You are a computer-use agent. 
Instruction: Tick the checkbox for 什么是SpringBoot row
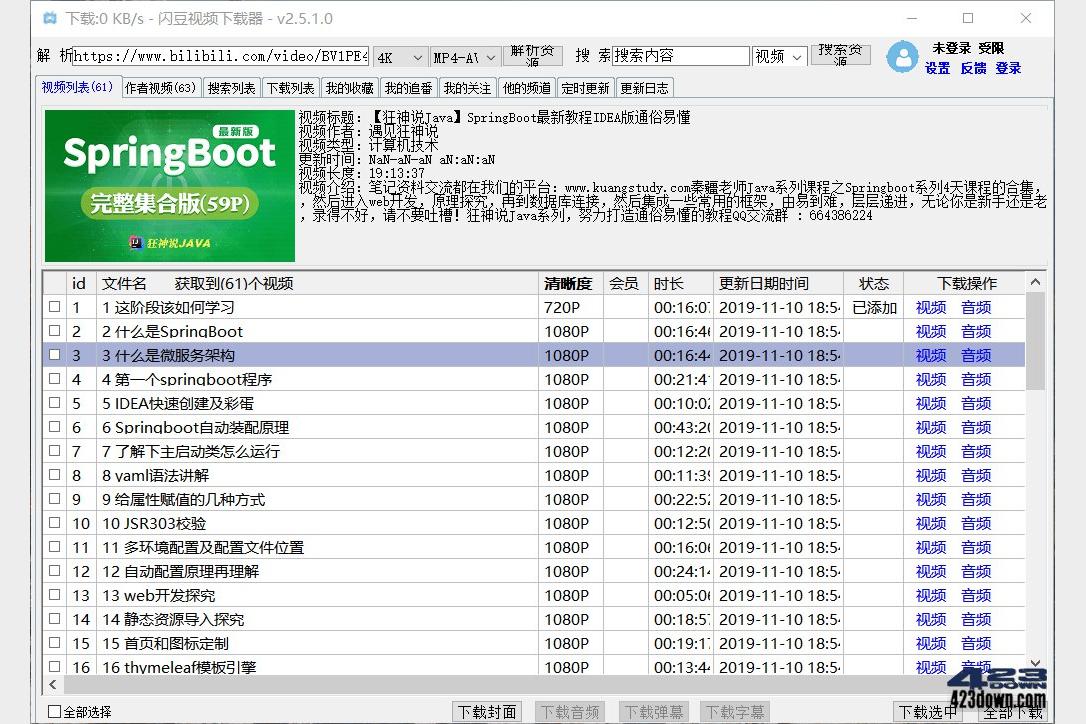(x=55, y=330)
